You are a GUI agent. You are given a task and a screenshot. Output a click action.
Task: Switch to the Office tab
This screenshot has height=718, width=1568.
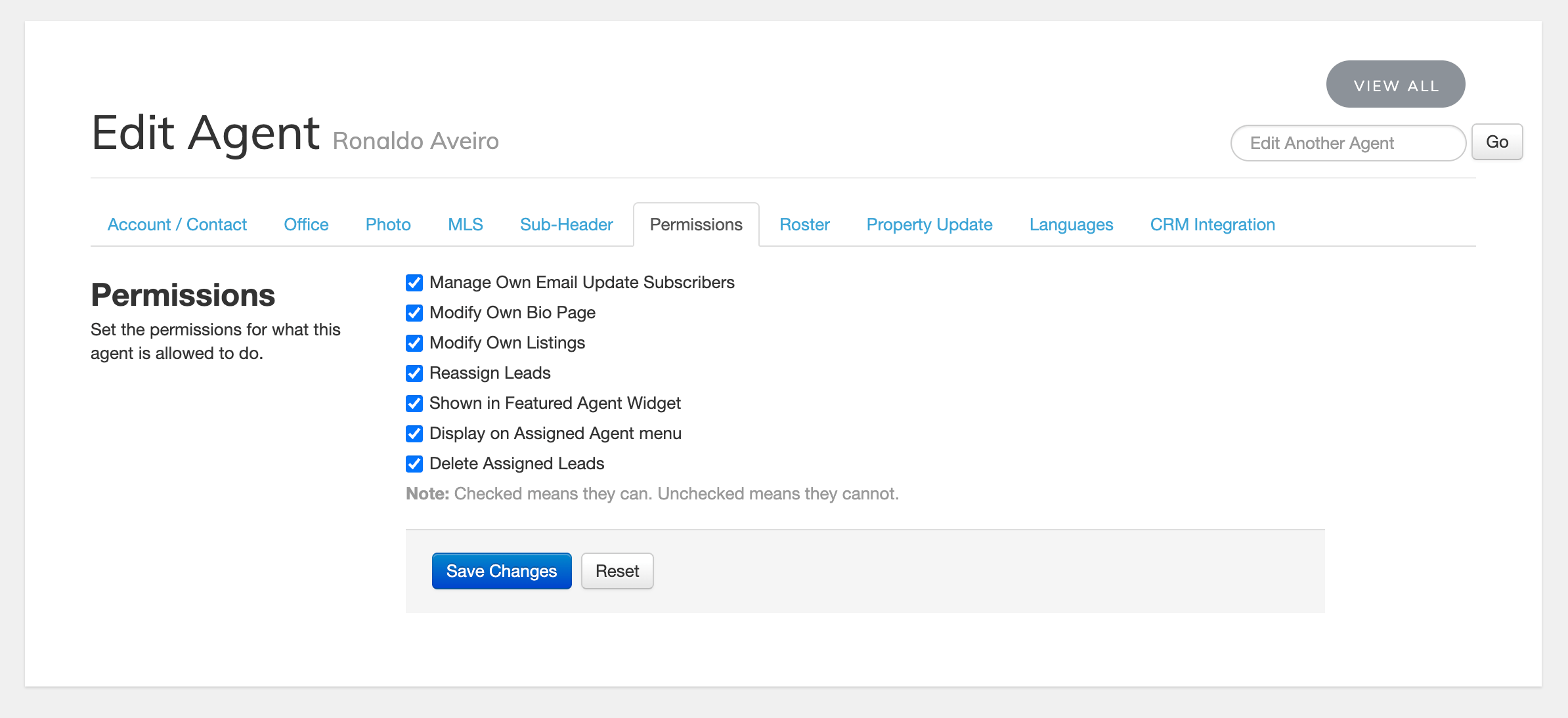coord(306,224)
